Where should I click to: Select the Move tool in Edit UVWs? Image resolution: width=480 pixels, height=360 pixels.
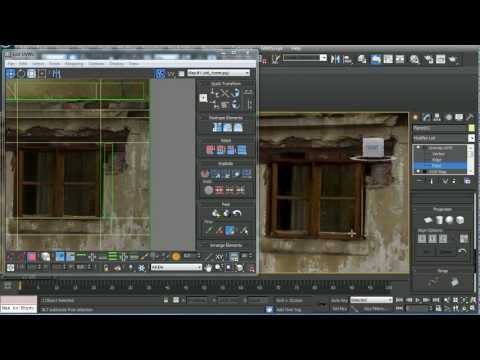click(11, 74)
